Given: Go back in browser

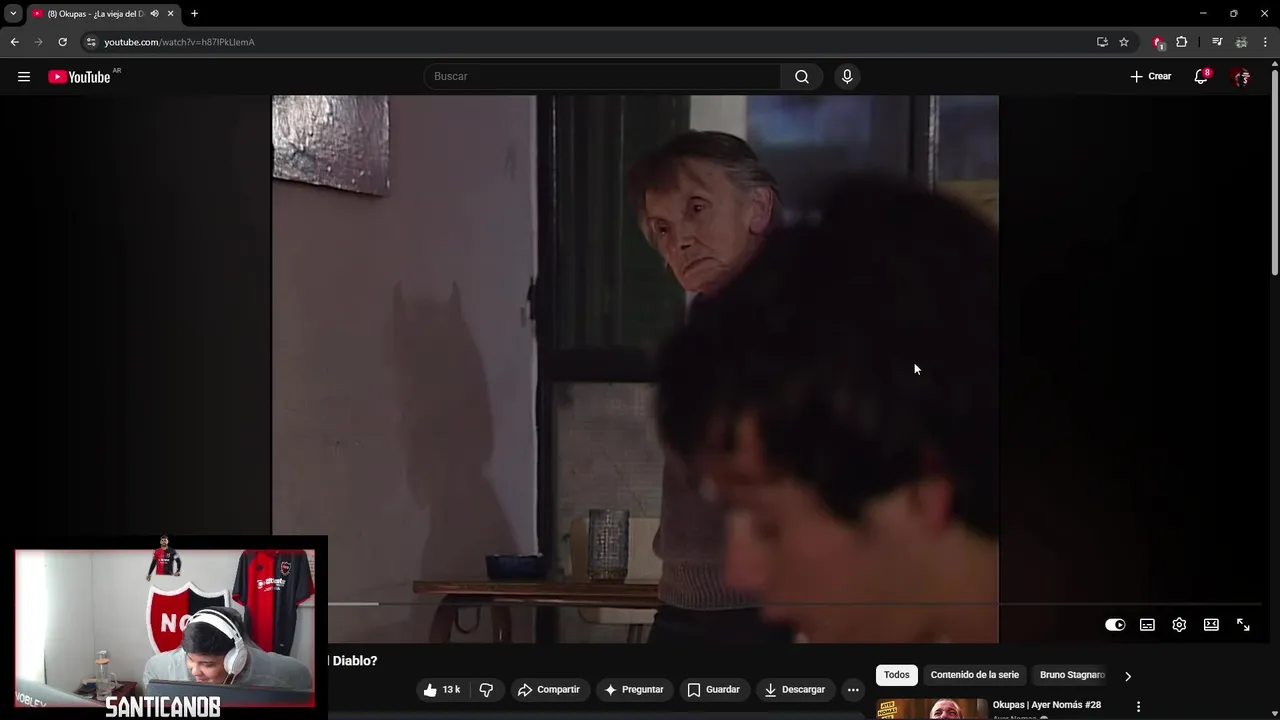Looking at the screenshot, I should 15,42.
